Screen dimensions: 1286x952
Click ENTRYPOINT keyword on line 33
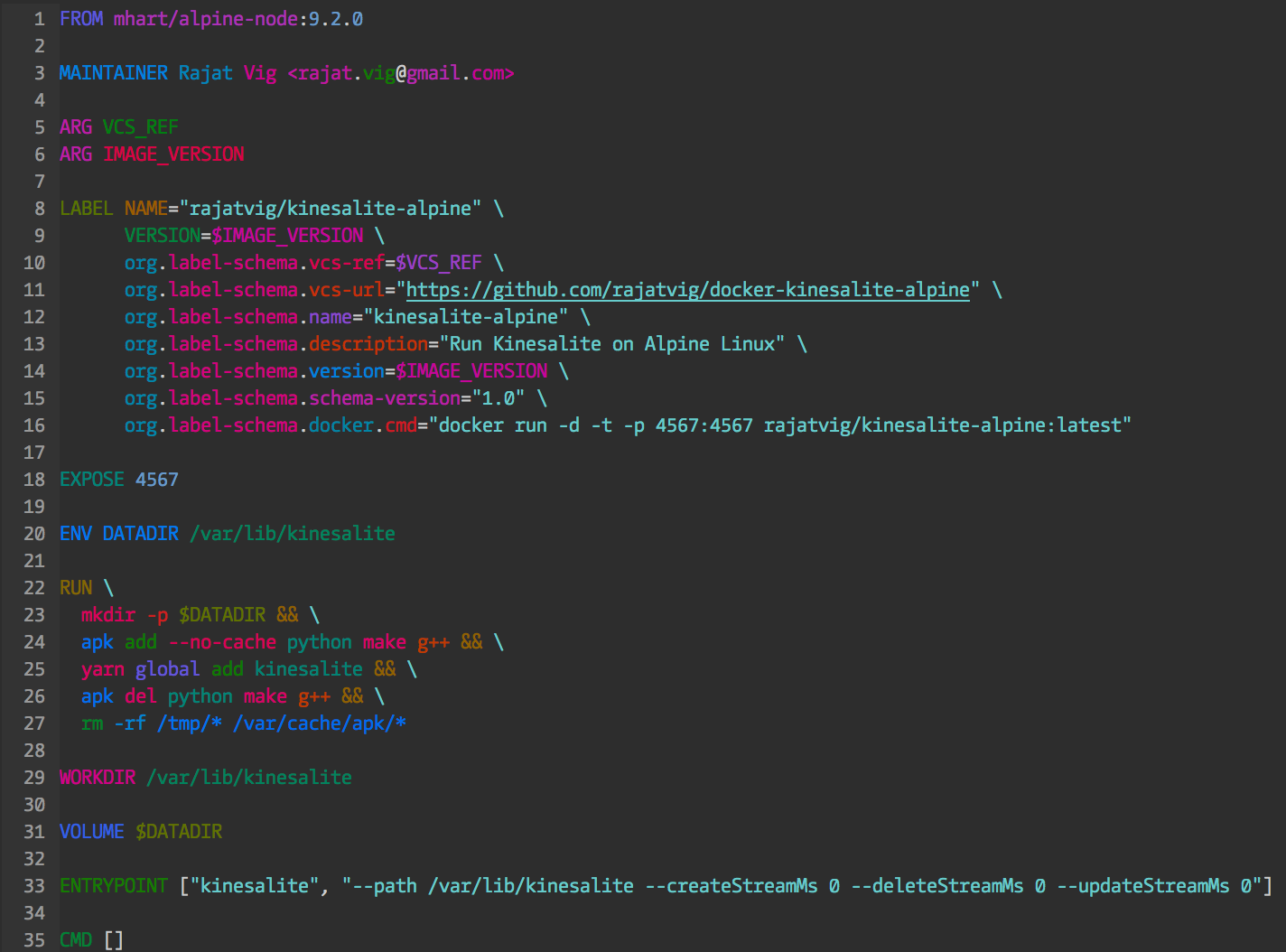tap(114, 886)
